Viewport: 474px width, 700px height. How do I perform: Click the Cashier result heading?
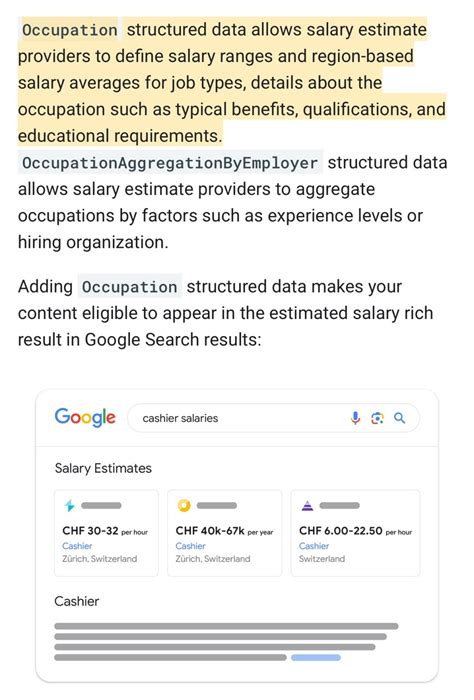point(77,601)
